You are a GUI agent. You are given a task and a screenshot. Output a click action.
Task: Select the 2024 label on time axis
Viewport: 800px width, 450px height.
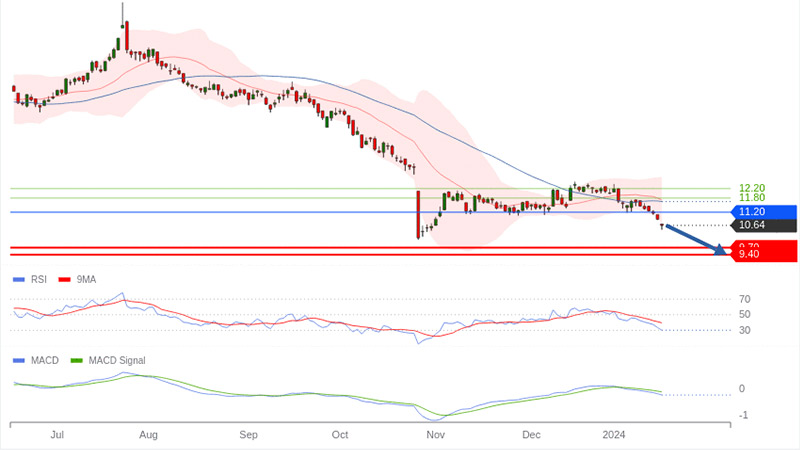(614, 435)
